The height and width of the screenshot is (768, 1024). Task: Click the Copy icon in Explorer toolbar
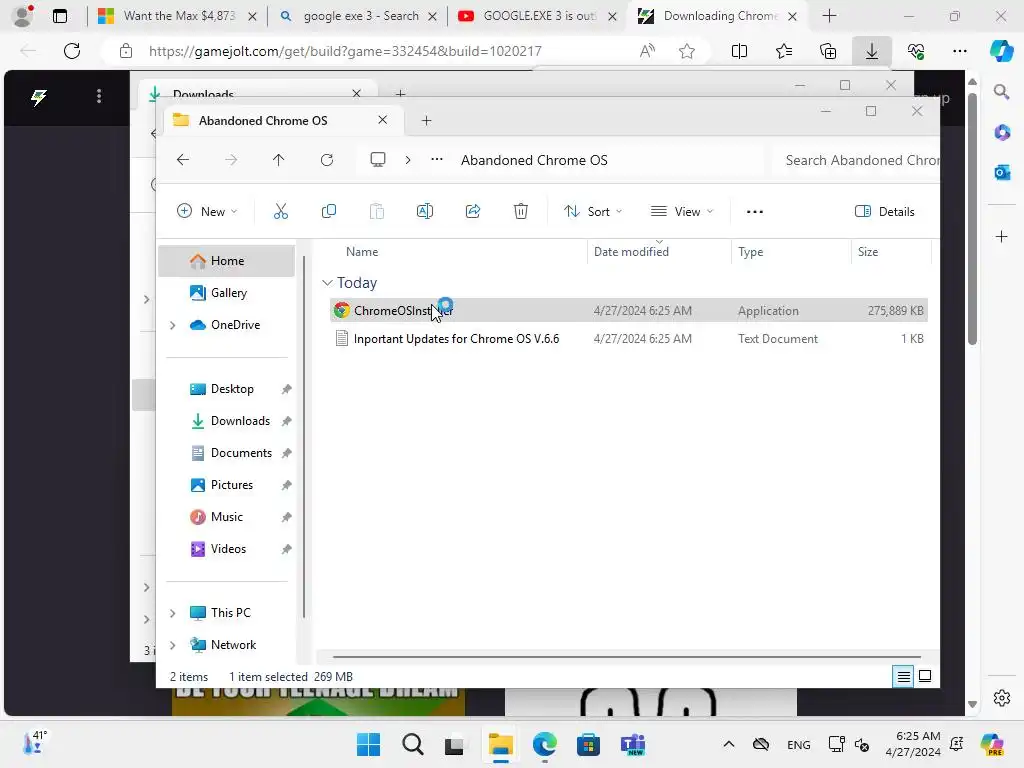(328, 212)
